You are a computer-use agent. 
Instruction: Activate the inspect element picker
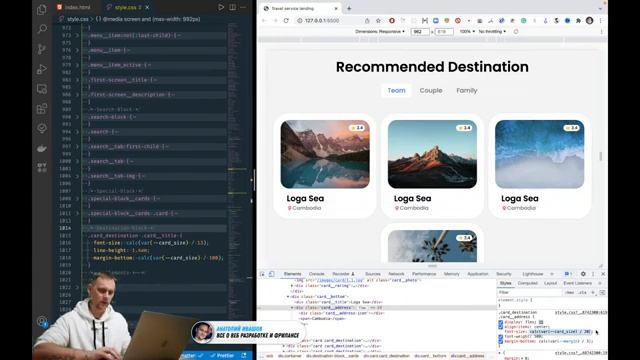click(x=262, y=274)
